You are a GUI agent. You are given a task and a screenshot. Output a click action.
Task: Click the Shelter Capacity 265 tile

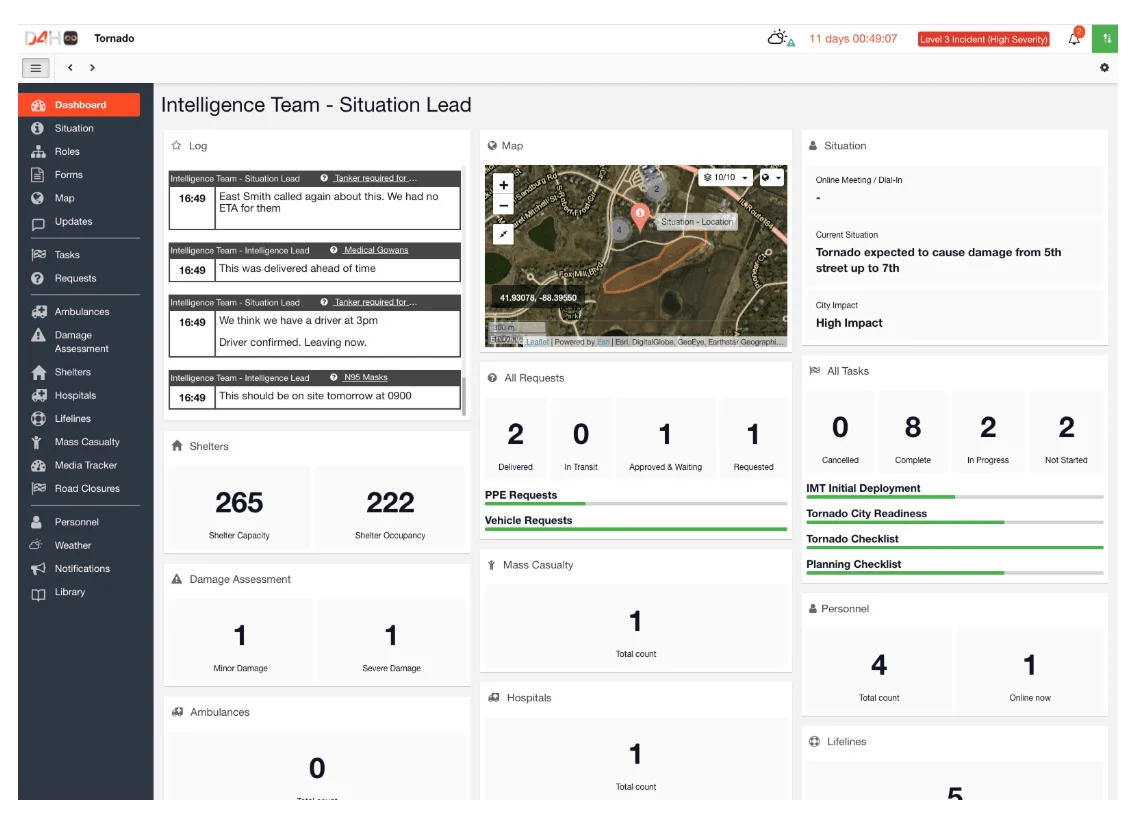(x=239, y=507)
